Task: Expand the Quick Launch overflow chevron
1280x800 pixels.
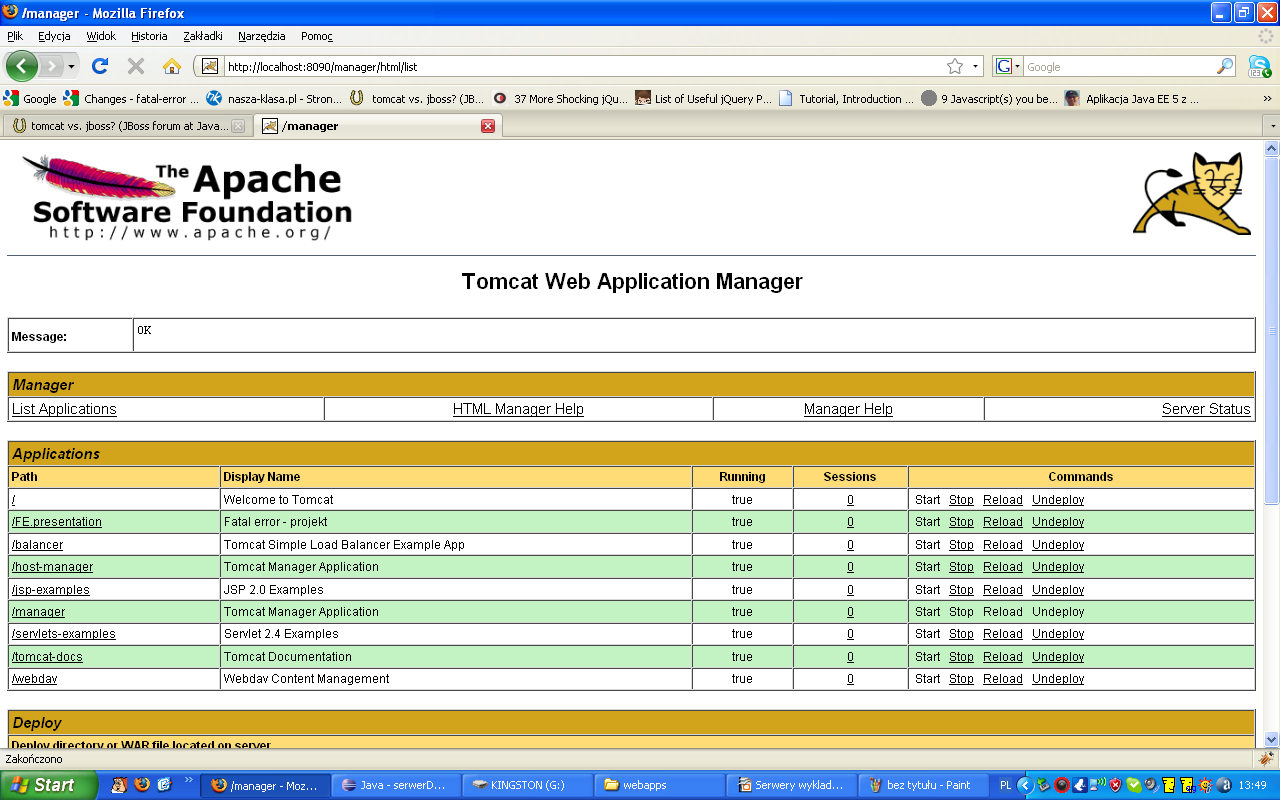Action: coord(188,780)
